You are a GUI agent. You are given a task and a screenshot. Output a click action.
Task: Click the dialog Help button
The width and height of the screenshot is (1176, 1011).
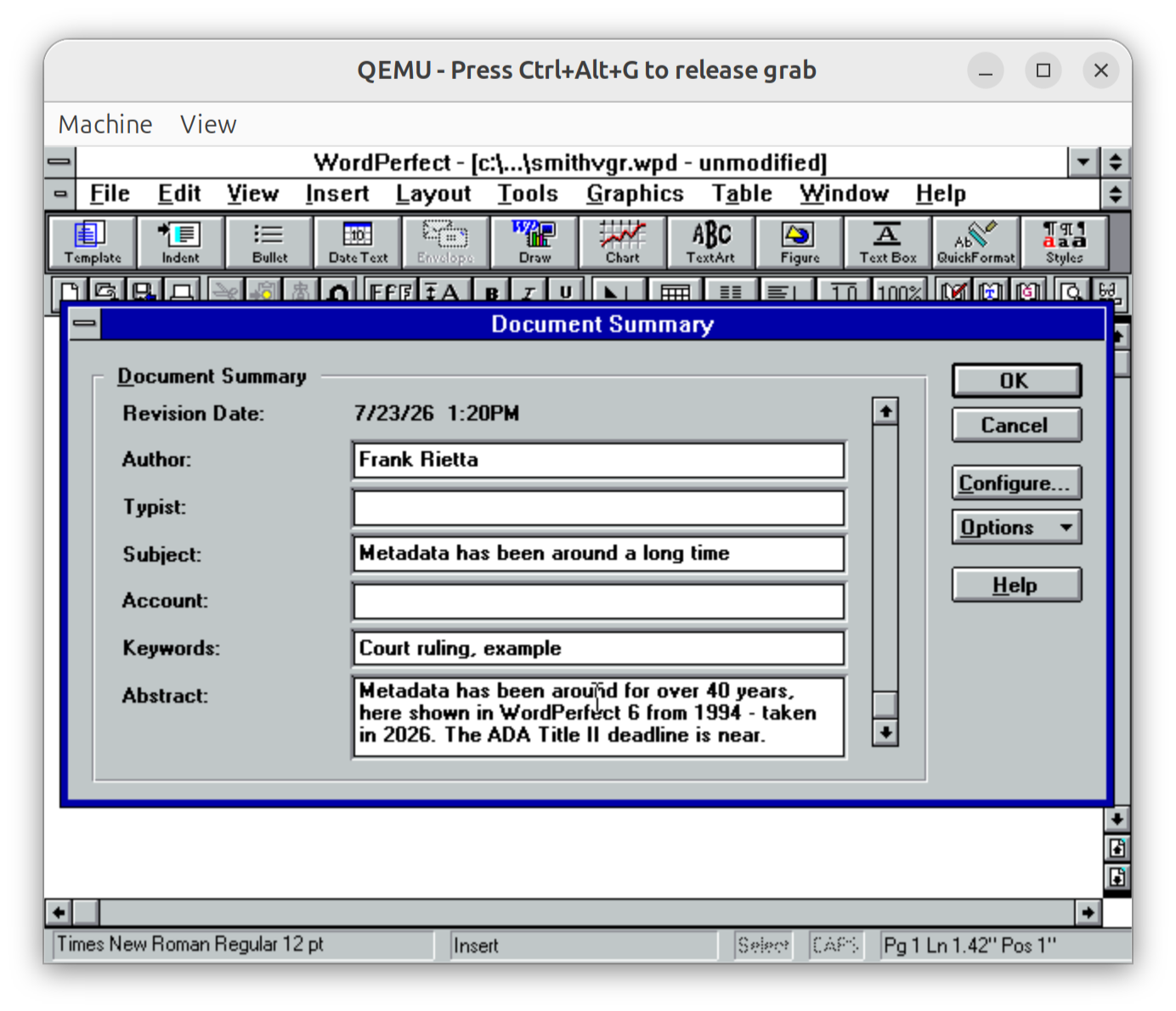[1016, 585]
